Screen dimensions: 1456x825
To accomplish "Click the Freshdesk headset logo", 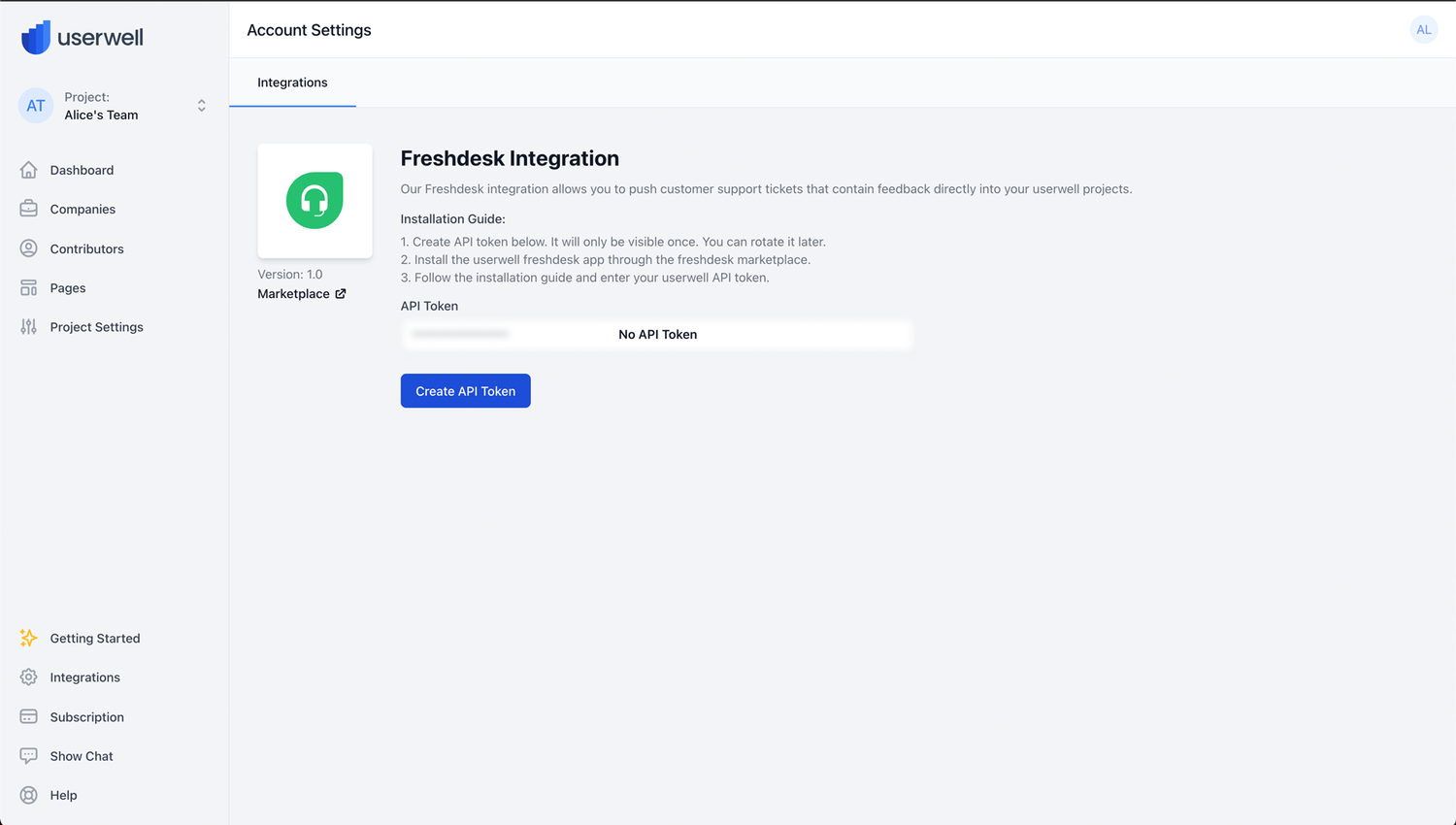I will coord(314,200).
